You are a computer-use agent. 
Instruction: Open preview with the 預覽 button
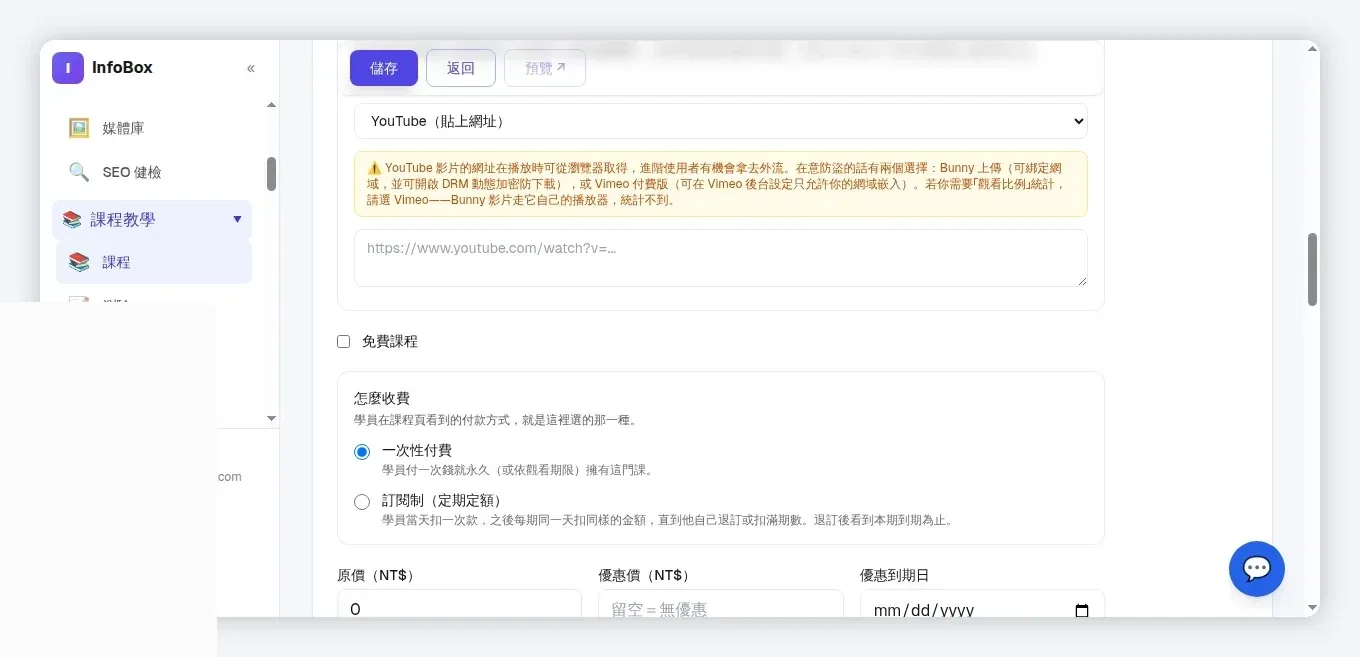coord(545,68)
